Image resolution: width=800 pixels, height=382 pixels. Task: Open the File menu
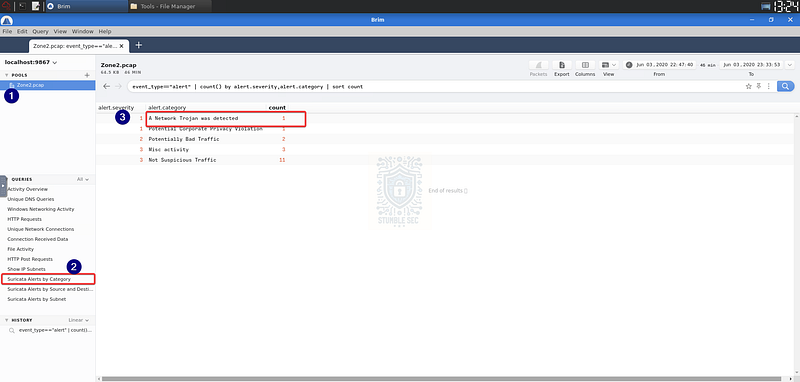(7, 31)
